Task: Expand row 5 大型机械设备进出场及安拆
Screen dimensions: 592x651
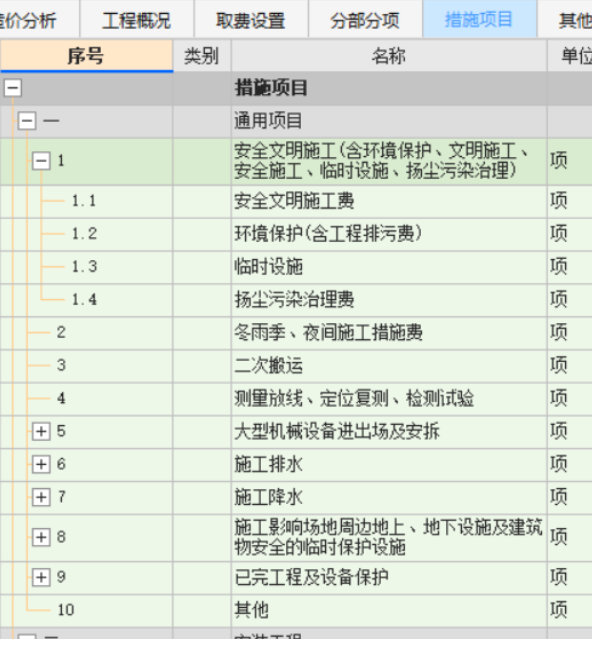Action: point(41,431)
